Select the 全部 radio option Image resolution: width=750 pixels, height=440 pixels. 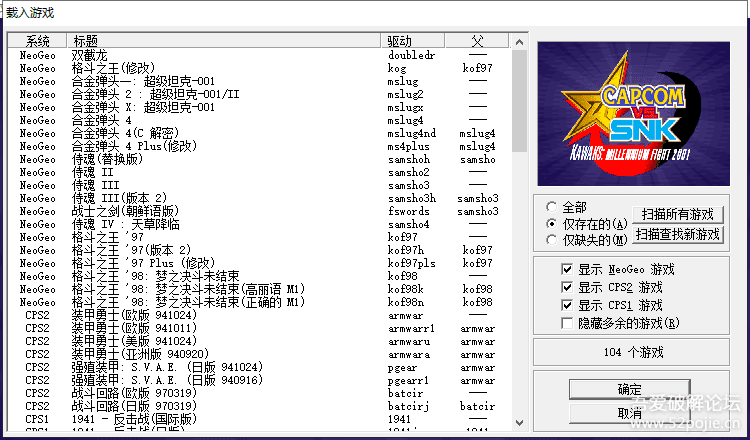551,207
